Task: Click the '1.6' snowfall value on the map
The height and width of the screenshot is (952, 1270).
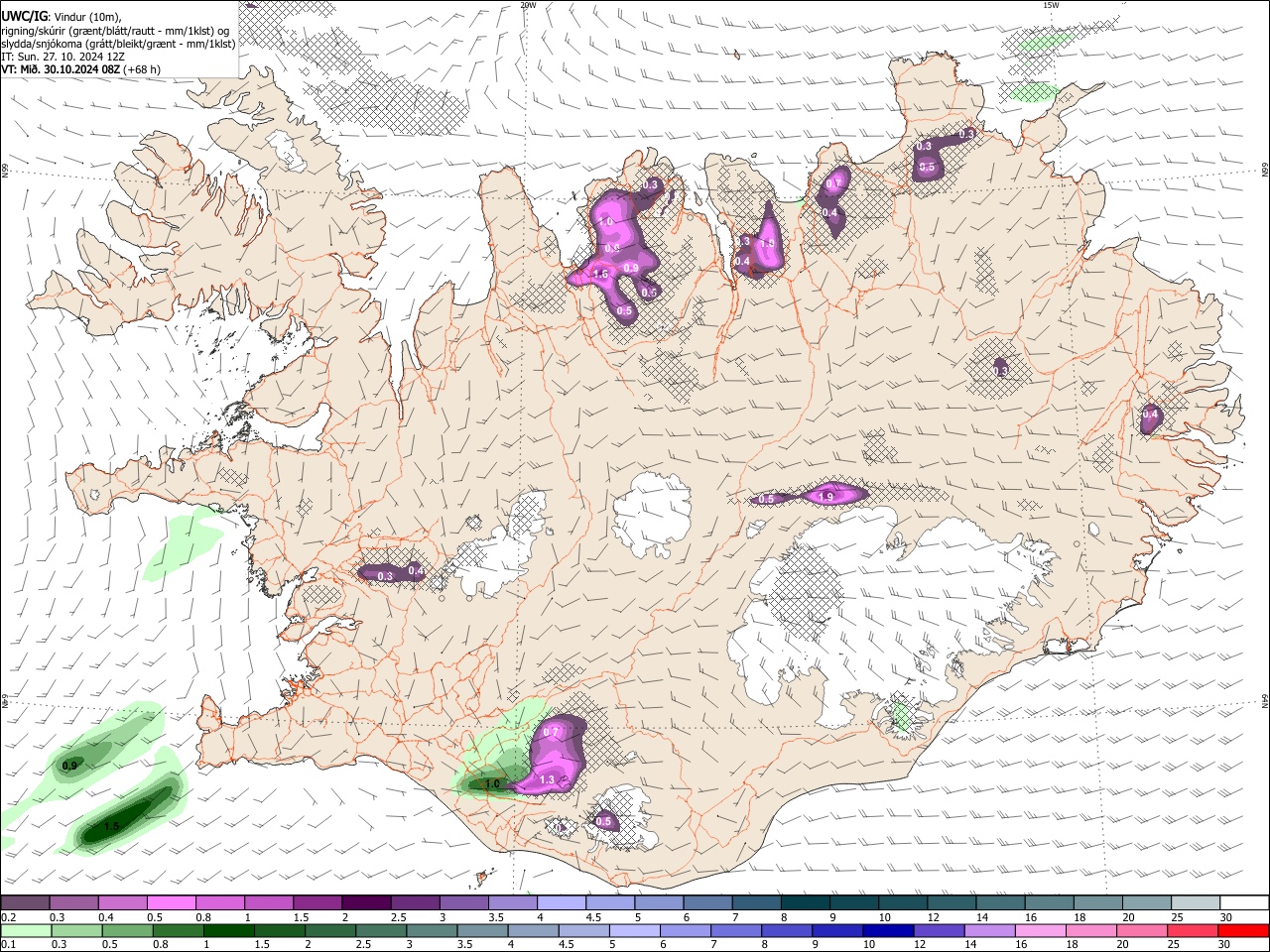Action: click(599, 275)
